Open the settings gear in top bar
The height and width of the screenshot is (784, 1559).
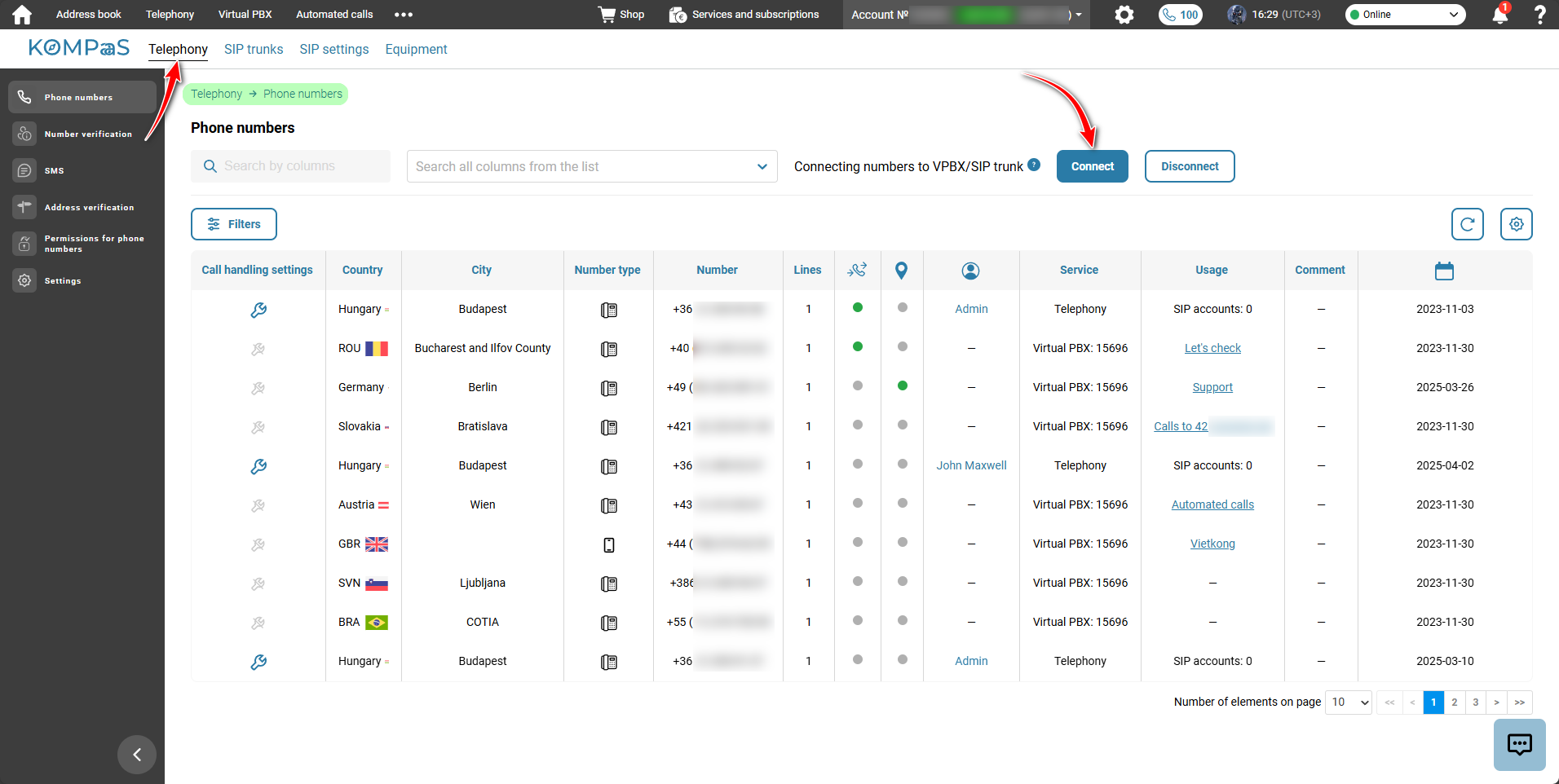(1124, 15)
